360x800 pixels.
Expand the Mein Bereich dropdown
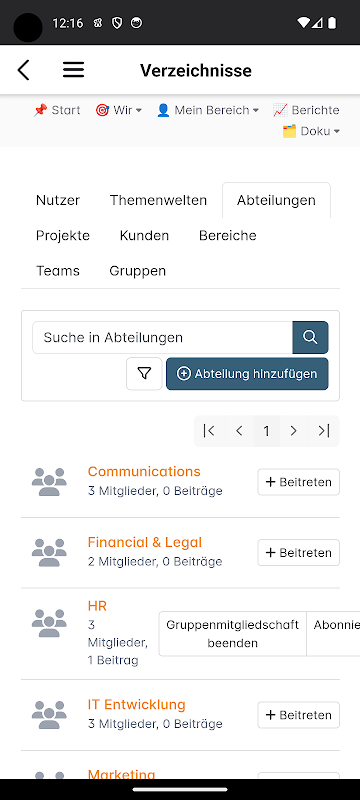pos(208,110)
